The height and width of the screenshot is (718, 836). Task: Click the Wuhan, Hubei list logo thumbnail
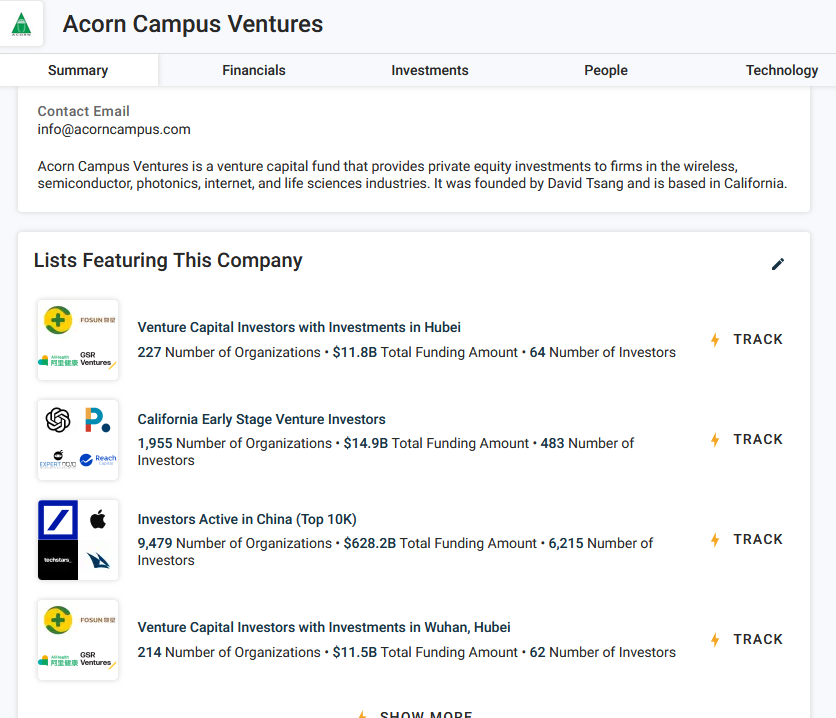[78, 640]
